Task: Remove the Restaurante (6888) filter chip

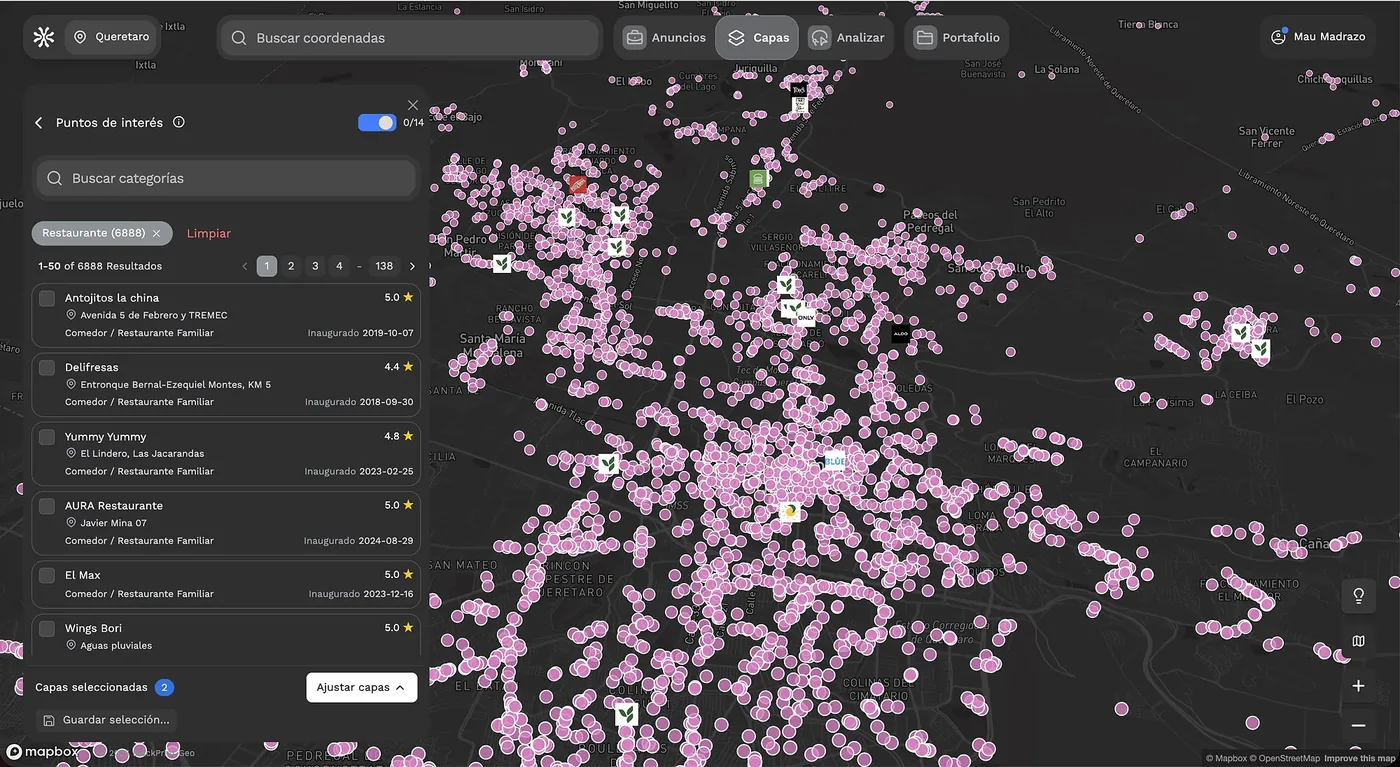Action: click(156, 233)
